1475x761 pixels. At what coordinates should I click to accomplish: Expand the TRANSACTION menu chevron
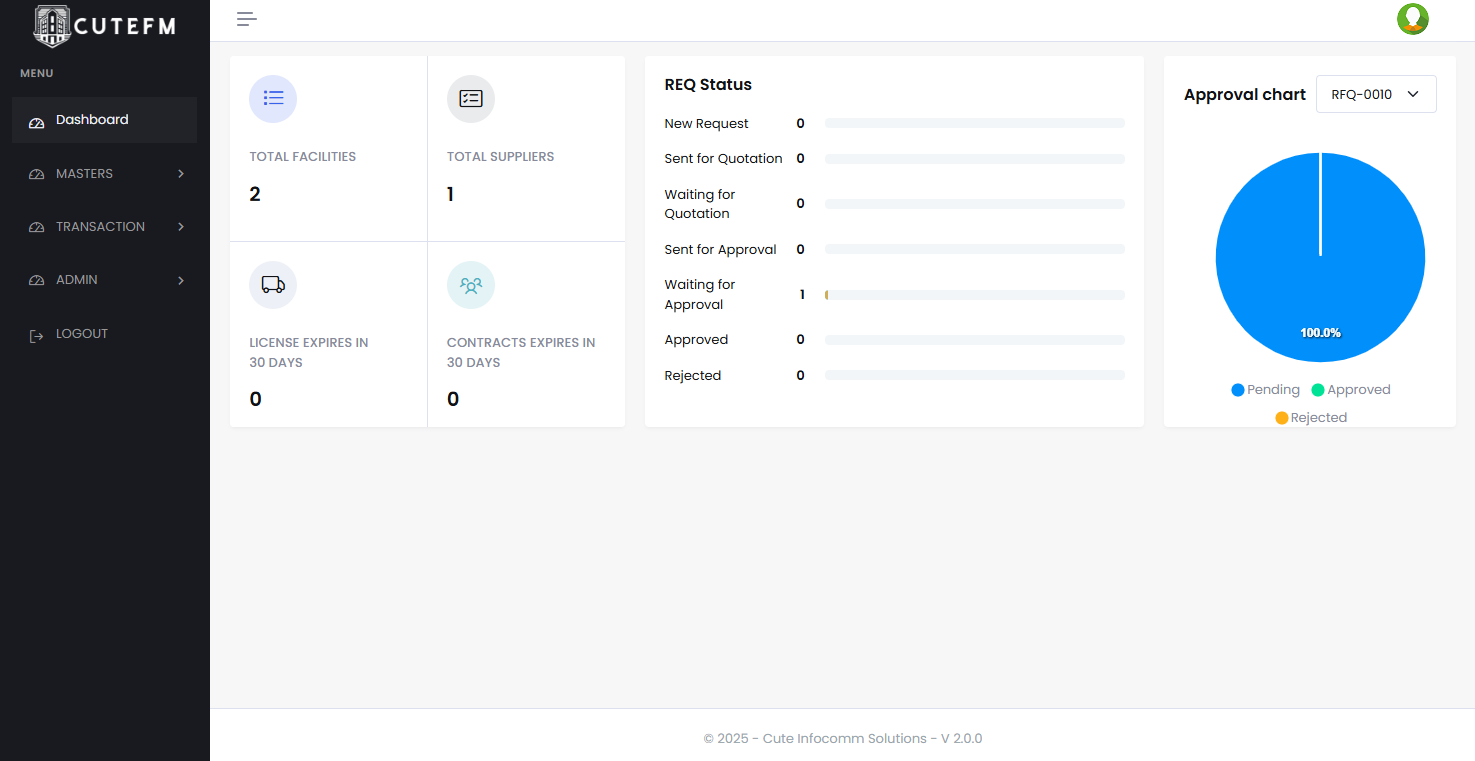[181, 227]
